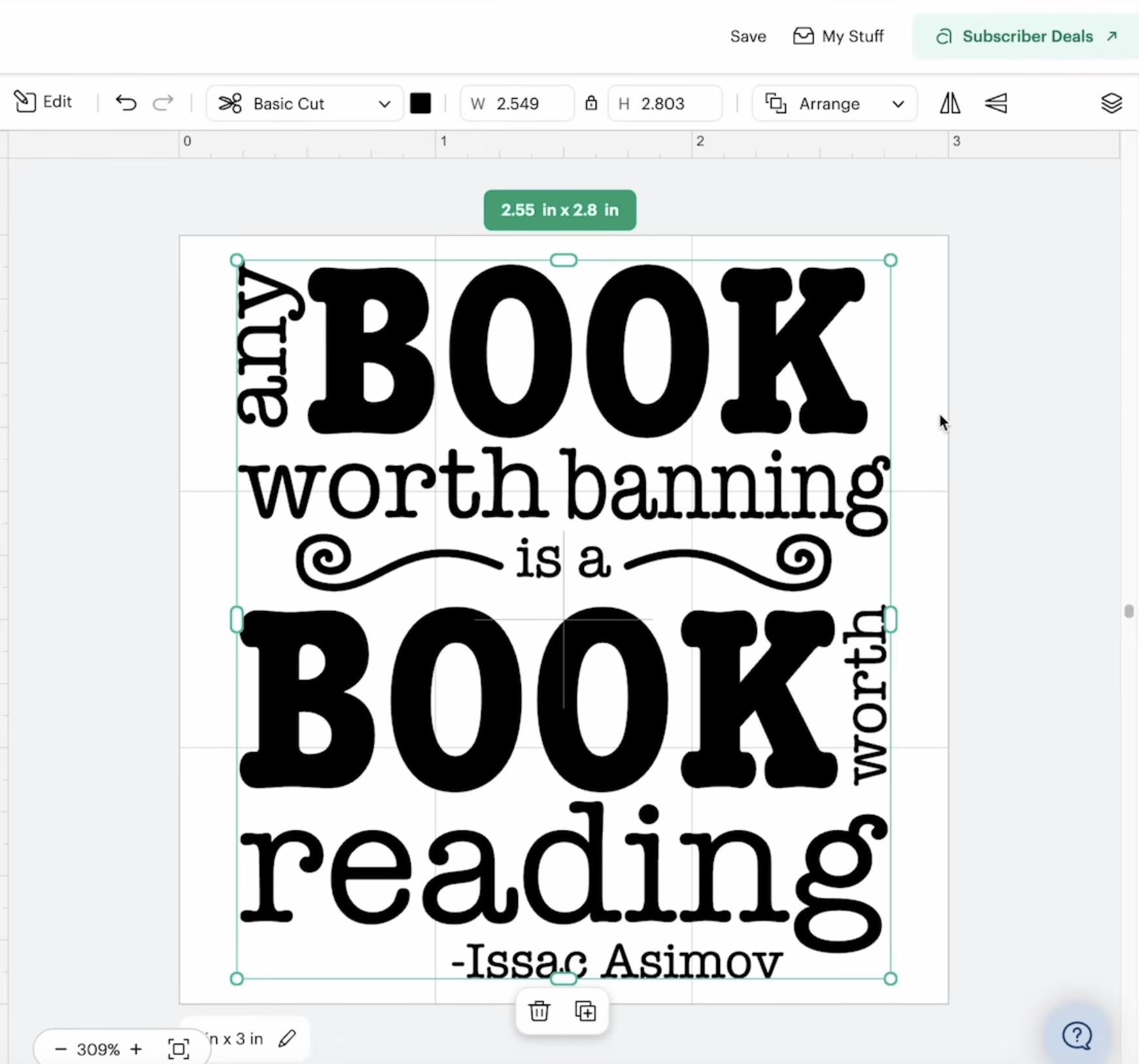The width and height of the screenshot is (1139, 1064).
Task: Click Save in the top bar
Action: 748,37
